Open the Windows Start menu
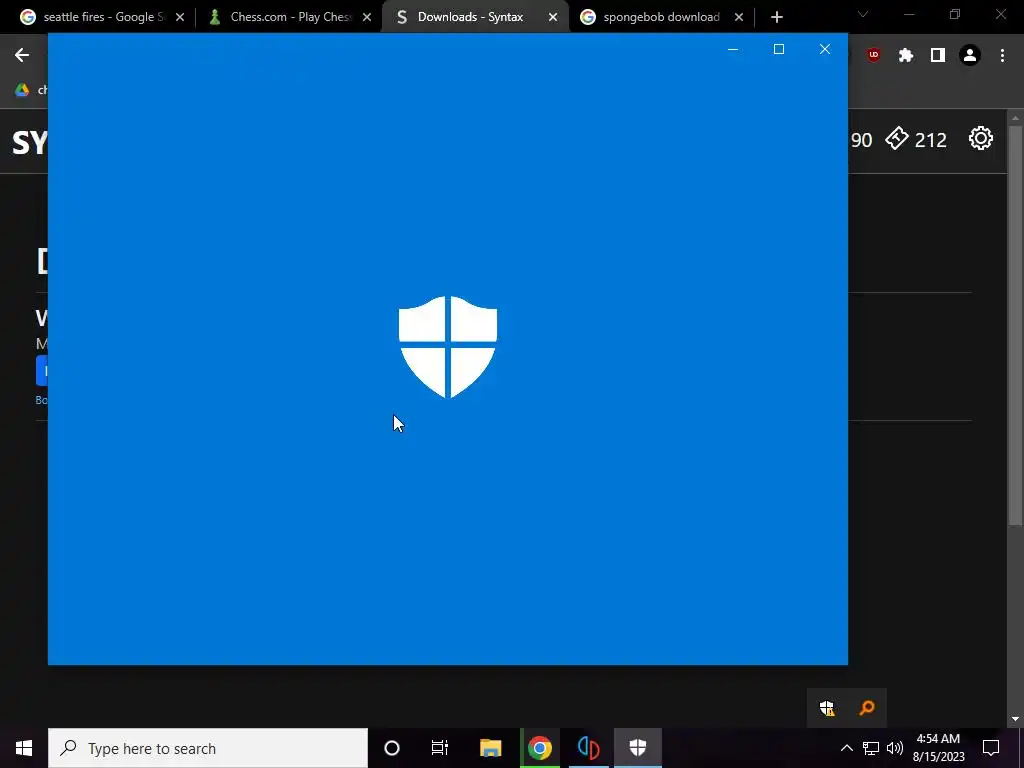The width and height of the screenshot is (1024, 768). coord(24,748)
